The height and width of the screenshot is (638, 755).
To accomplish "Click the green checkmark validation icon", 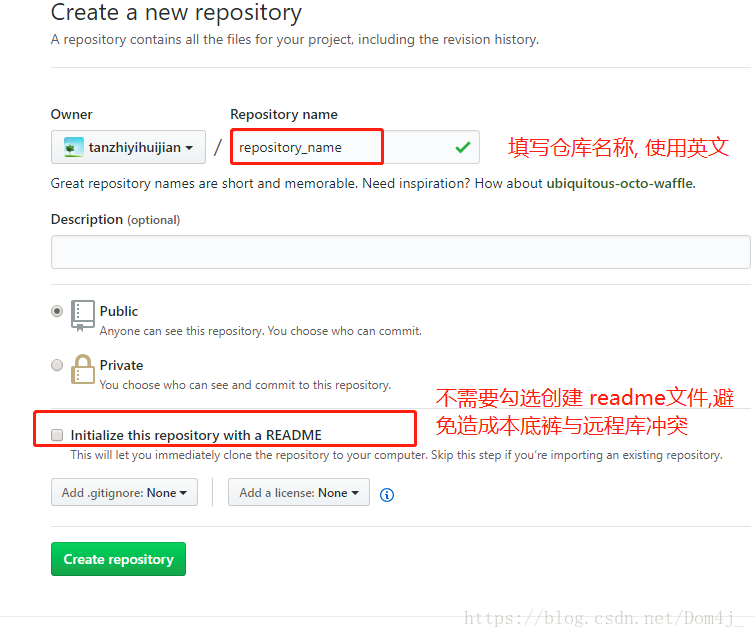I will click(x=463, y=147).
